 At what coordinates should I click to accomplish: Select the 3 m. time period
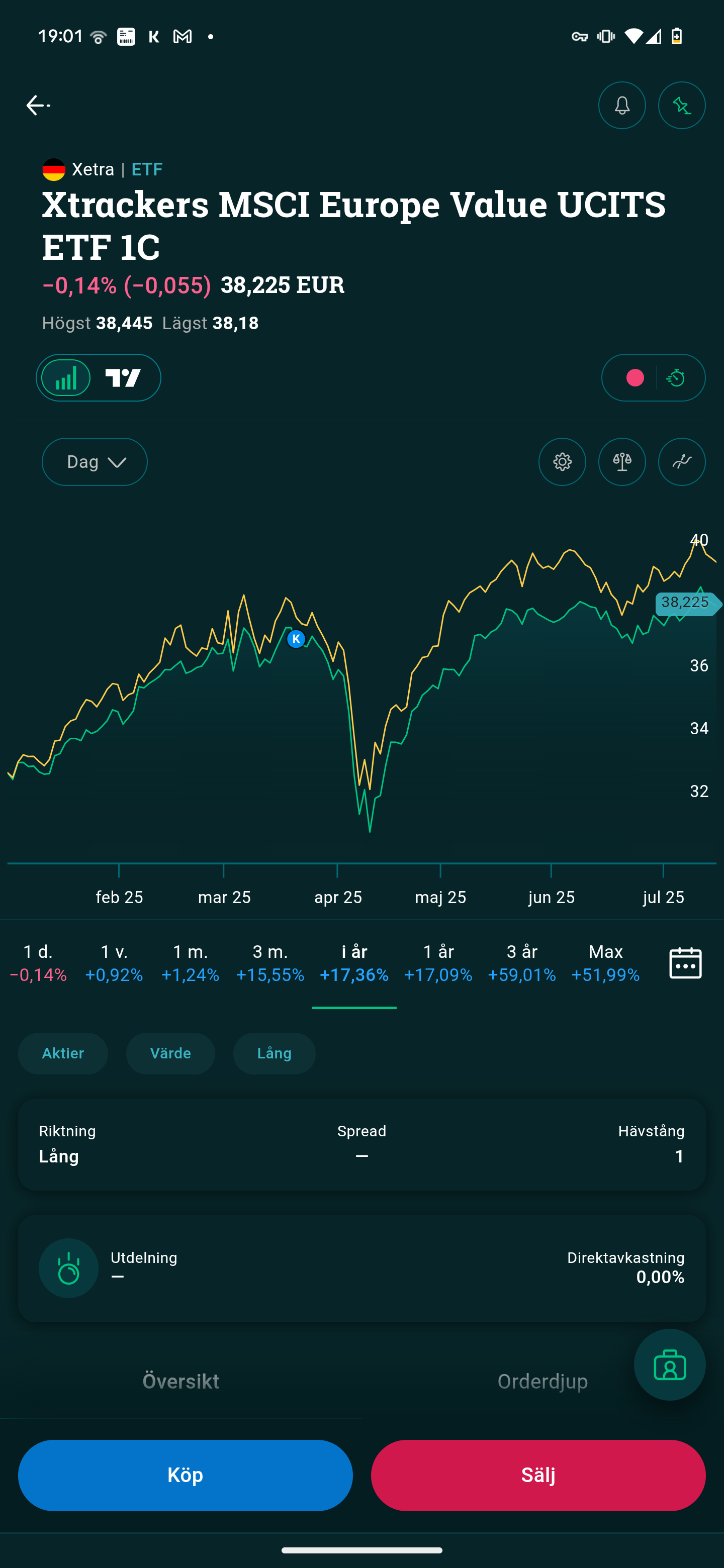(x=270, y=963)
